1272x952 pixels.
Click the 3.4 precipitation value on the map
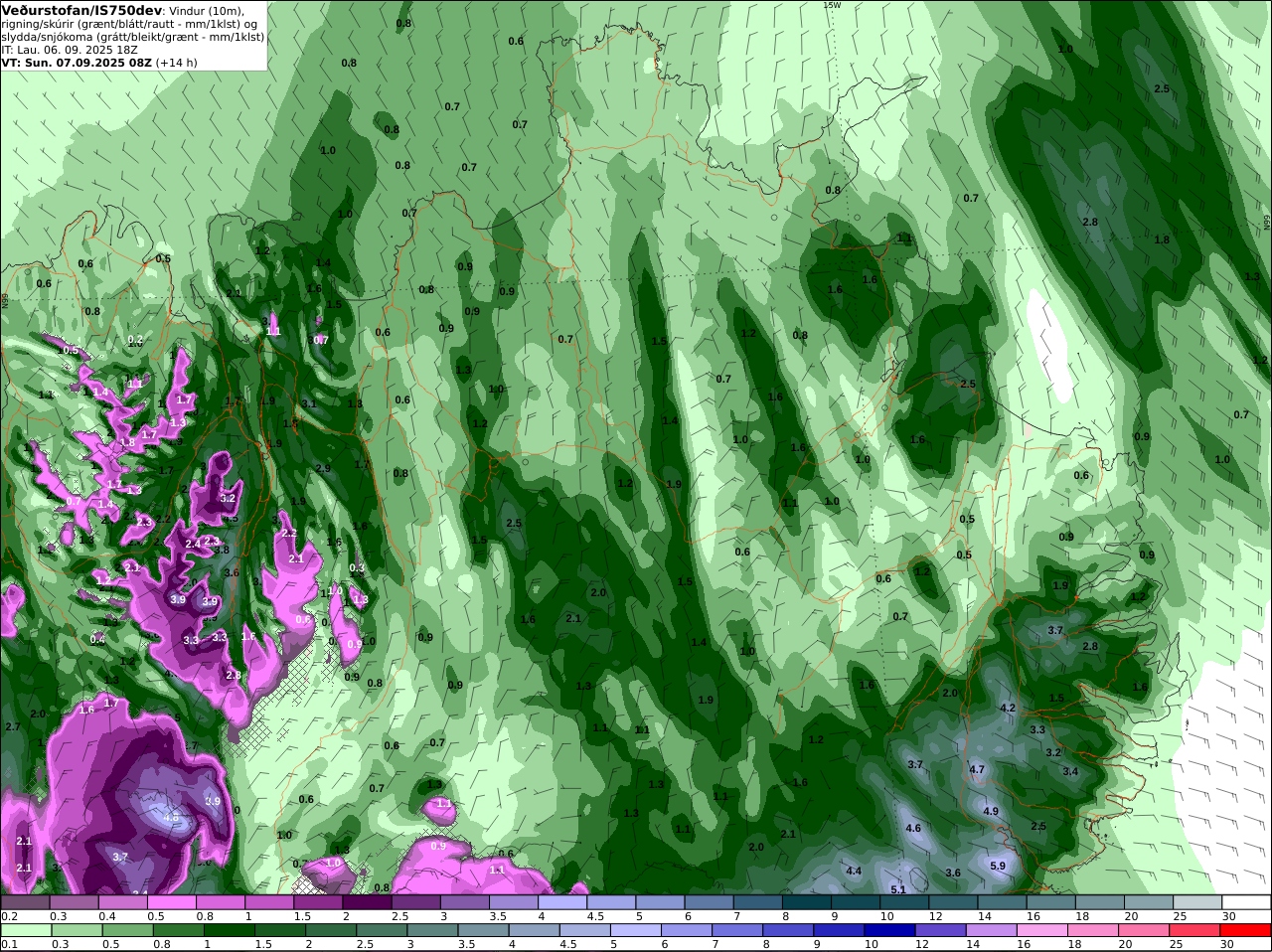(1070, 771)
